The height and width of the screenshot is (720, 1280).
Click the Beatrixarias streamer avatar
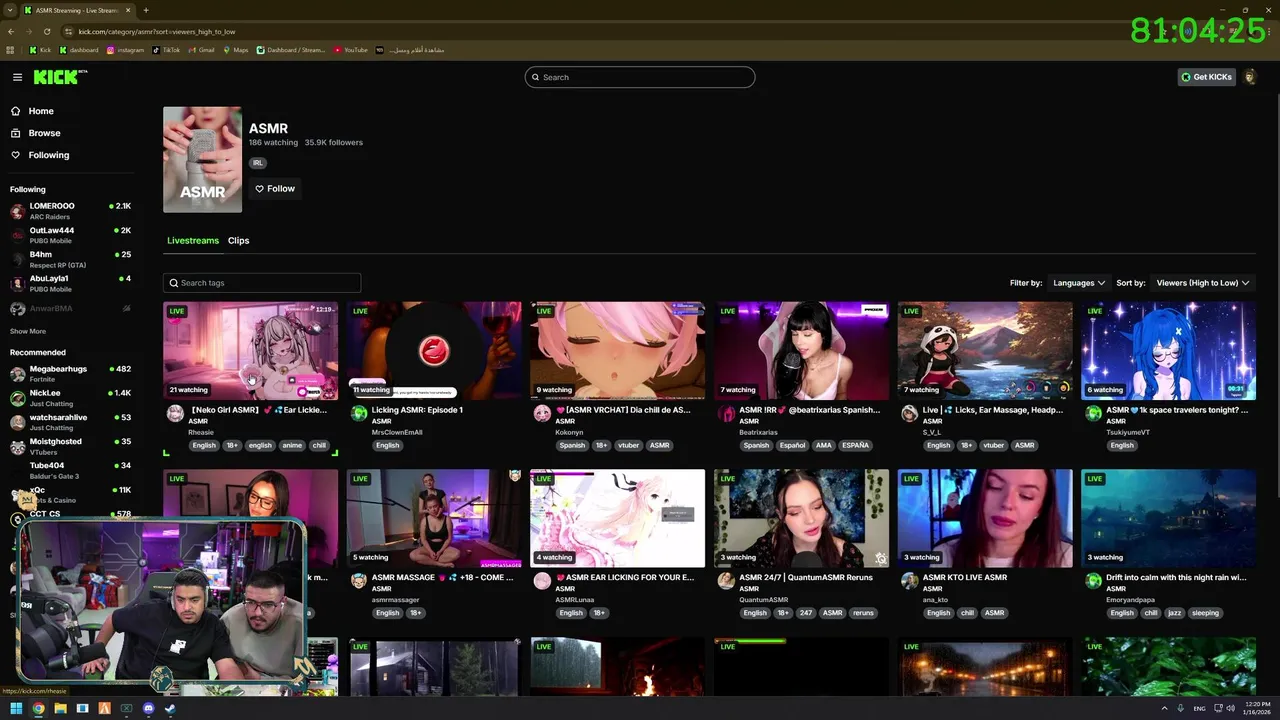[726, 413]
